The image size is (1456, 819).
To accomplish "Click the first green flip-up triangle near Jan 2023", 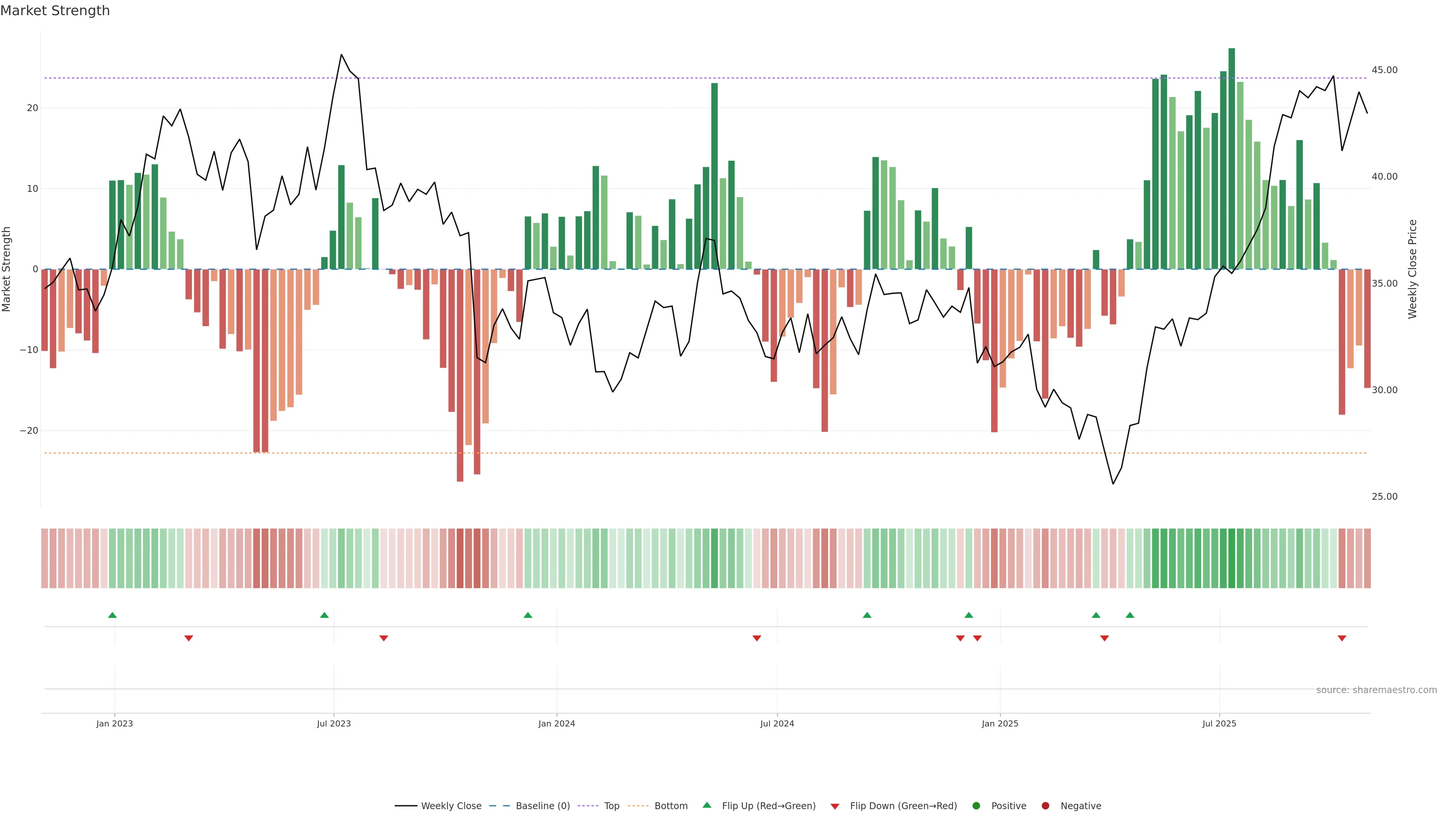I will (x=113, y=615).
